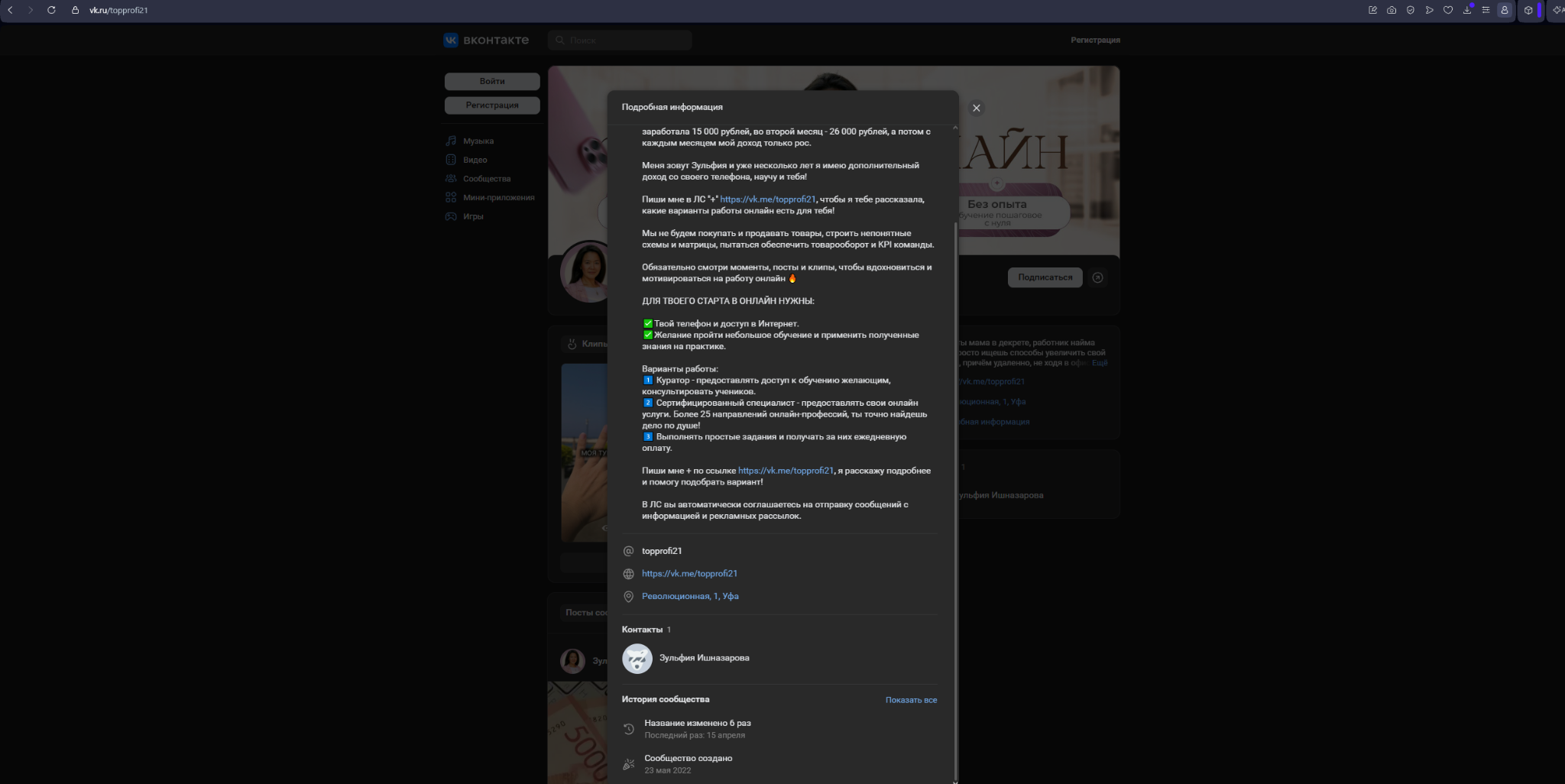Open bookmarks with the heart icon
Image resolution: width=1565 pixels, height=784 pixels.
tap(1448, 10)
